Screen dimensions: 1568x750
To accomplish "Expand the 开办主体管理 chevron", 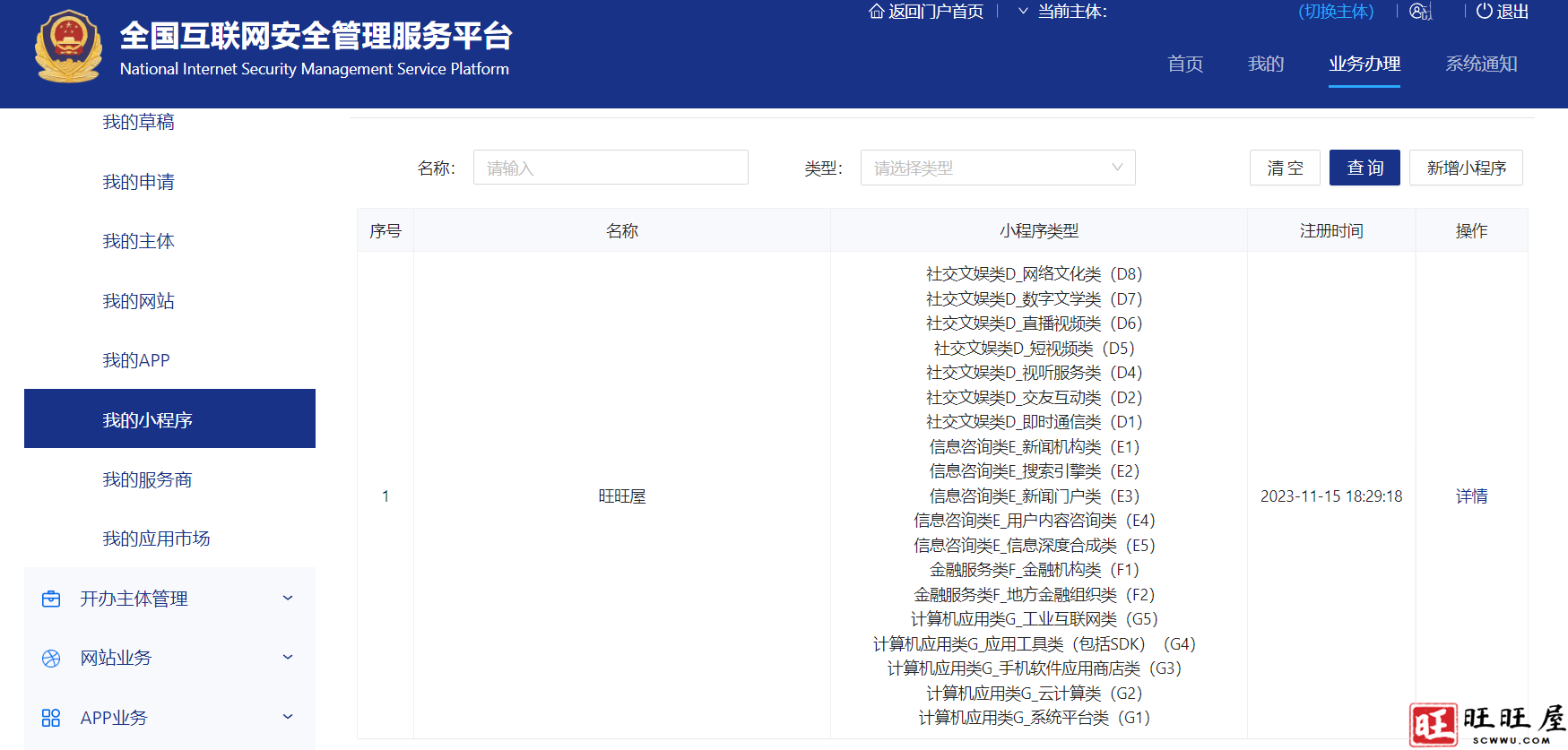I will pyautogui.click(x=288, y=598).
